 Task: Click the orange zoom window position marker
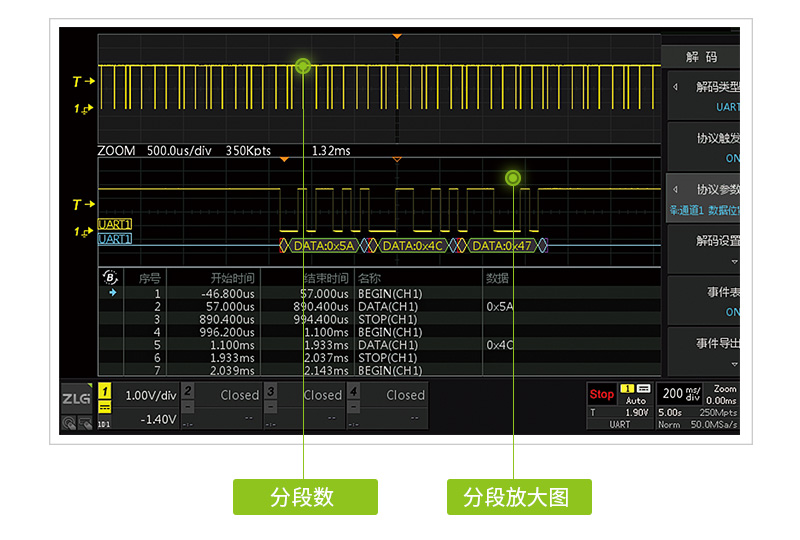[x=284, y=160]
